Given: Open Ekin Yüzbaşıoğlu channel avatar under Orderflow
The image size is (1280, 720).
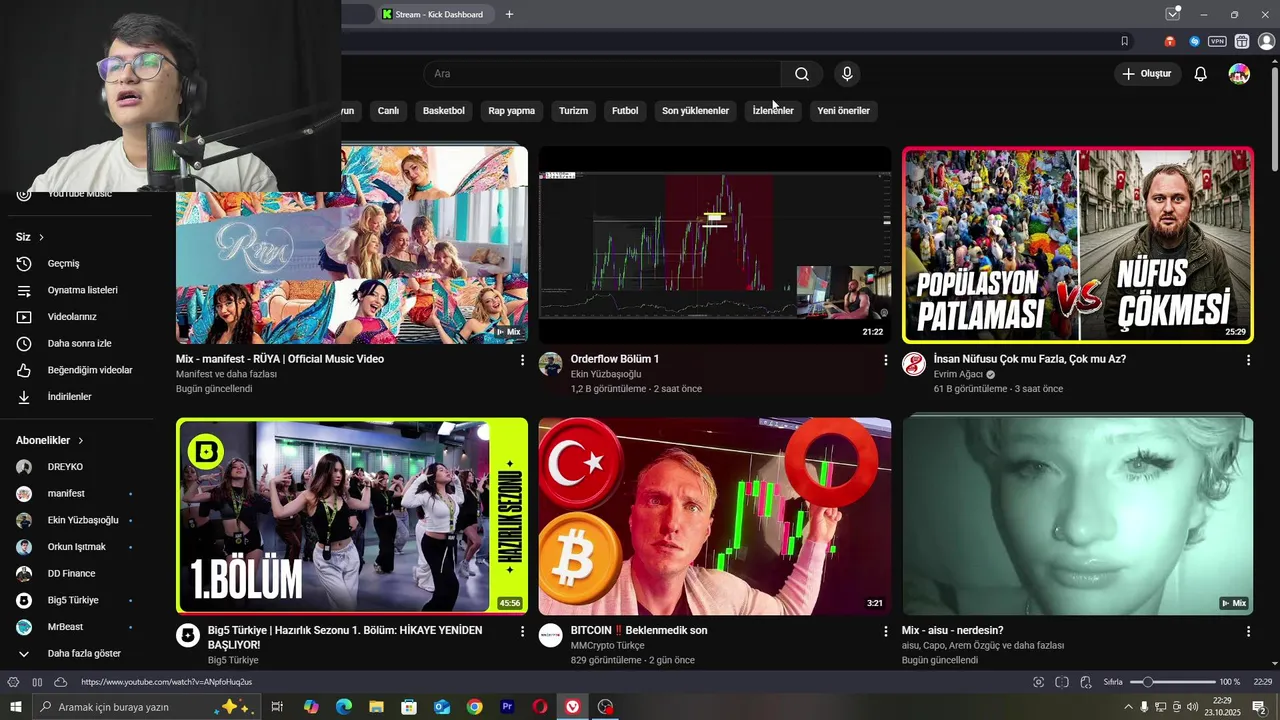Looking at the screenshot, I should pos(550,364).
